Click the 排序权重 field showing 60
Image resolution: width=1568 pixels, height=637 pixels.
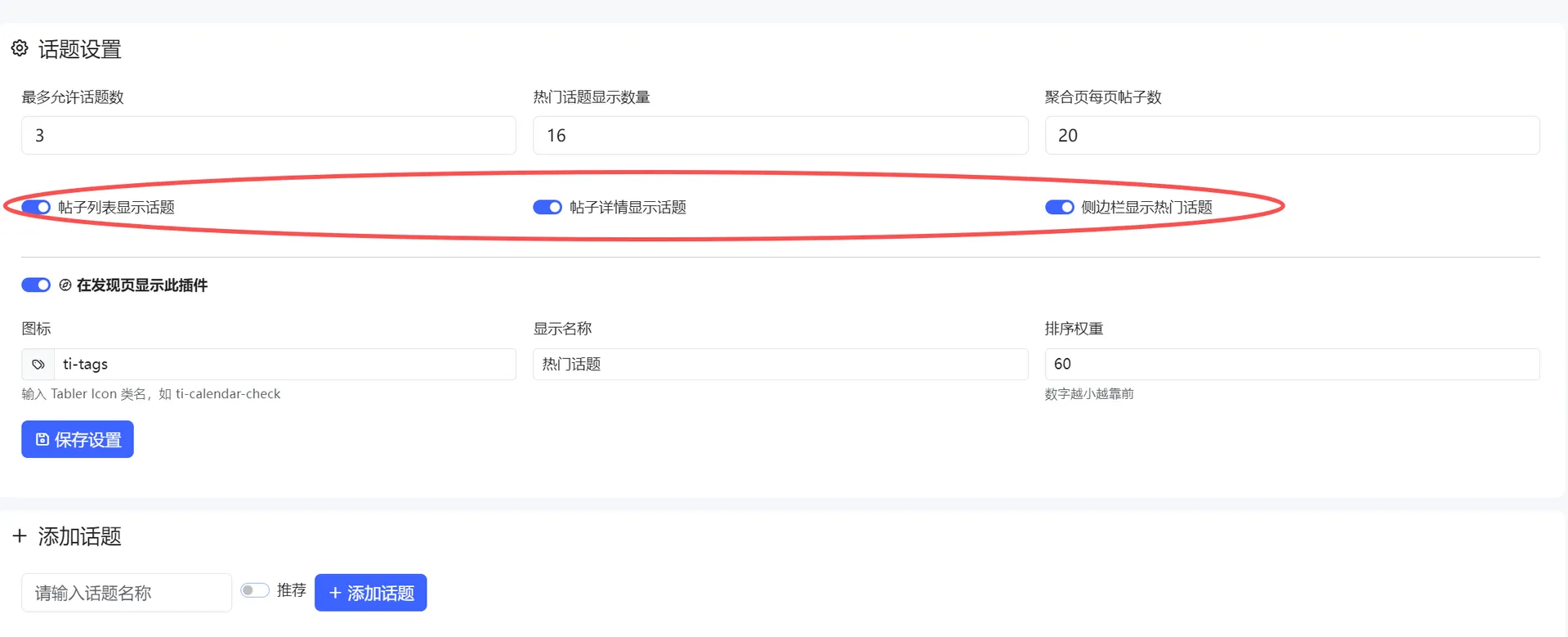coord(1292,364)
